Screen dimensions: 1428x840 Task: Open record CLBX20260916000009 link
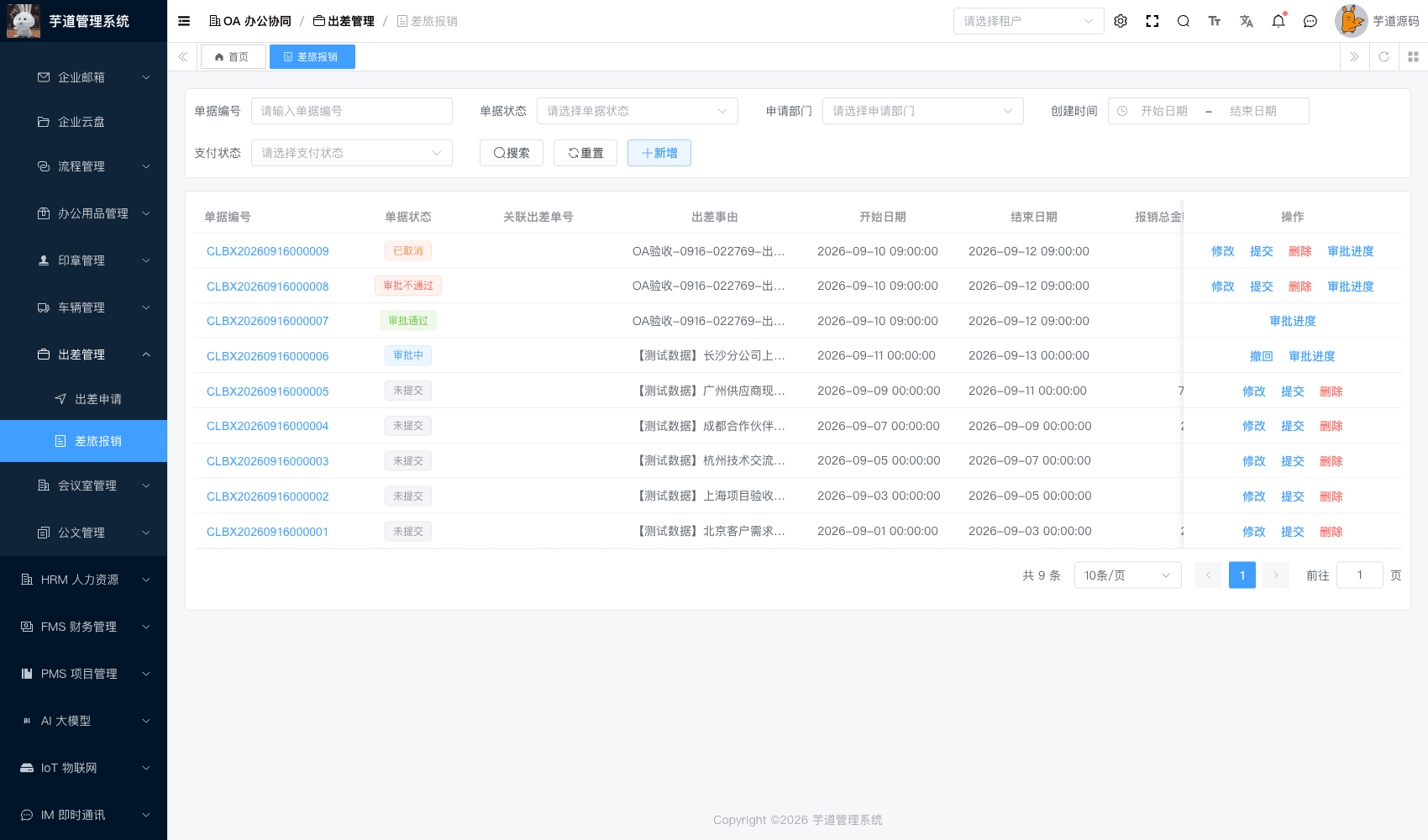click(x=267, y=251)
